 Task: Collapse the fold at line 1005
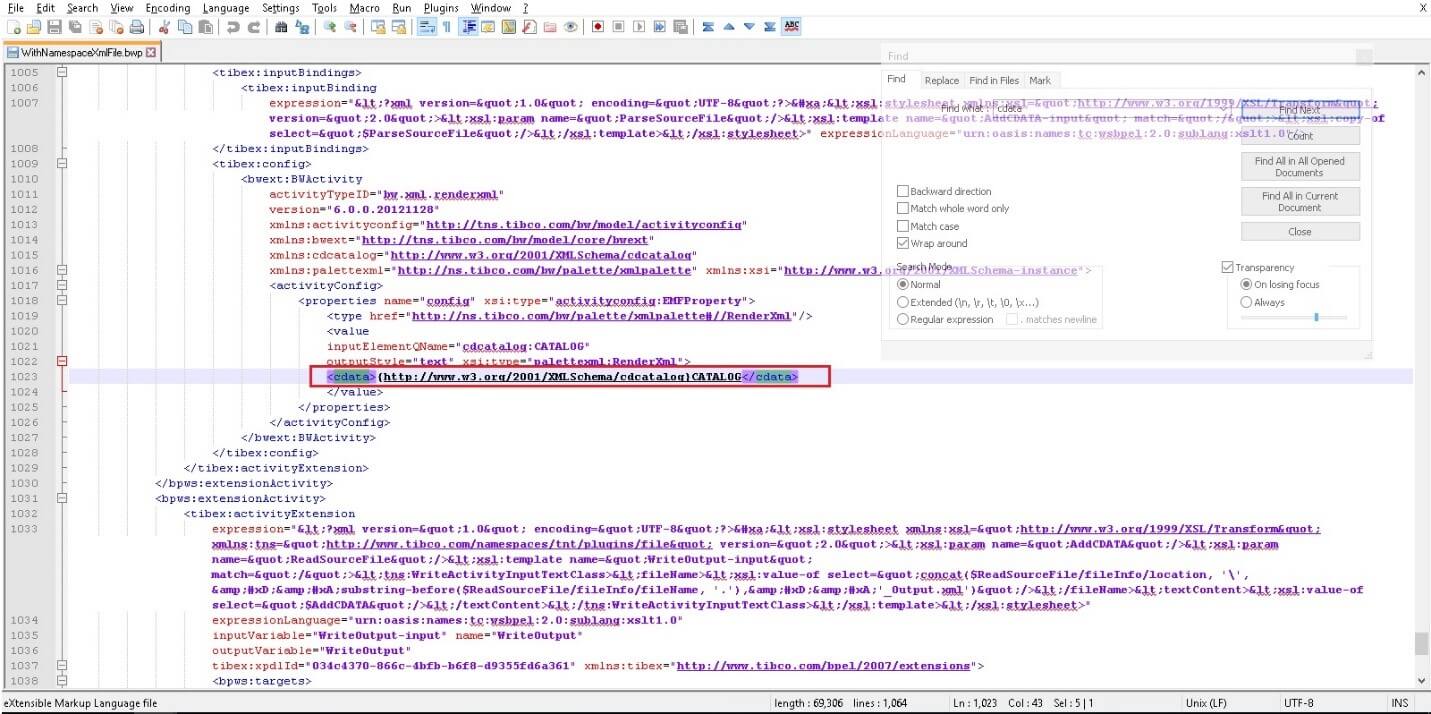(62, 72)
